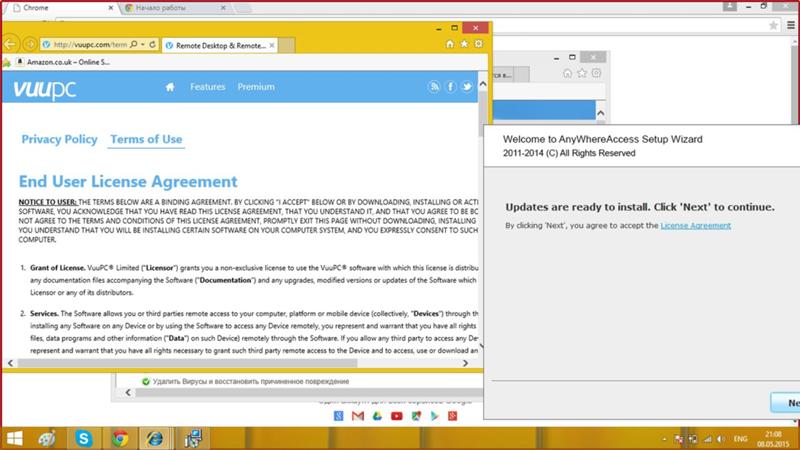Image resolution: width=800 pixels, height=450 pixels.
Task: Open the VuuPC Twitter icon
Action: (x=466, y=87)
